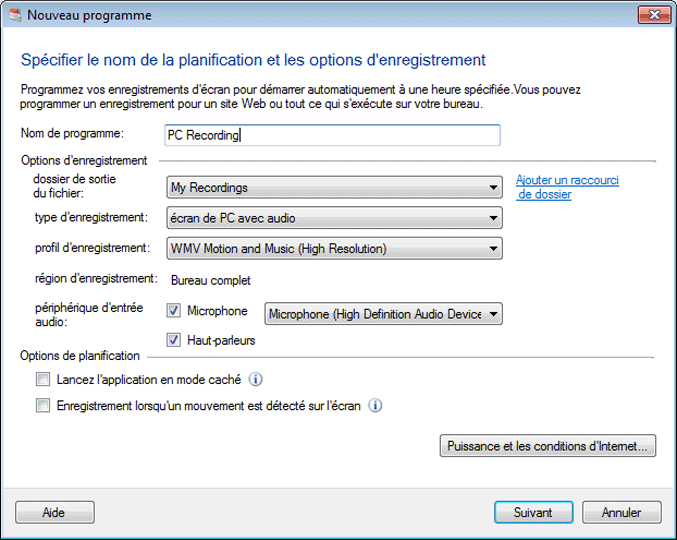Click the Nouveau programme title bar icon
677x540 pixels.
coord(13,16)
